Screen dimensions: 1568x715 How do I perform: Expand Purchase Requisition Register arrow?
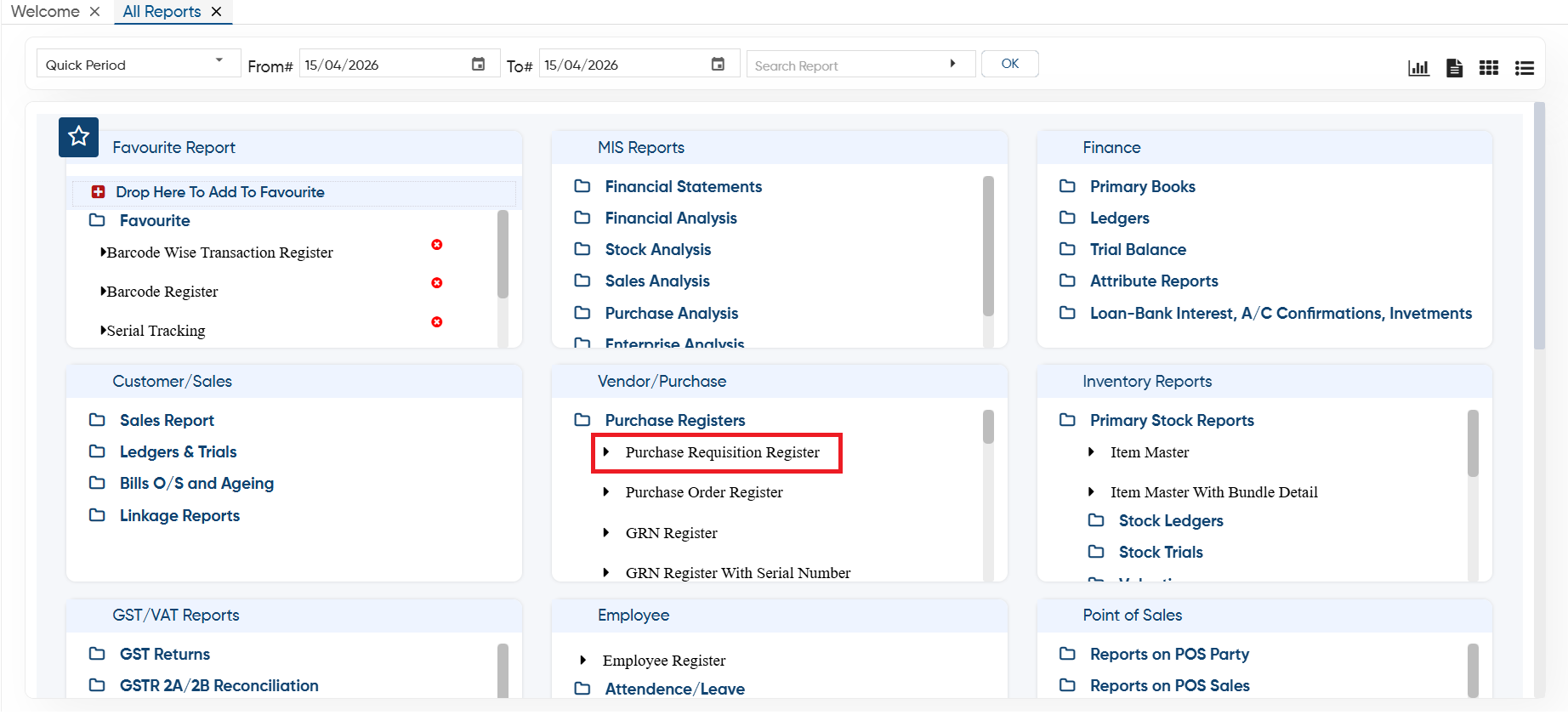pyautogui.click(x=606, y=451)
